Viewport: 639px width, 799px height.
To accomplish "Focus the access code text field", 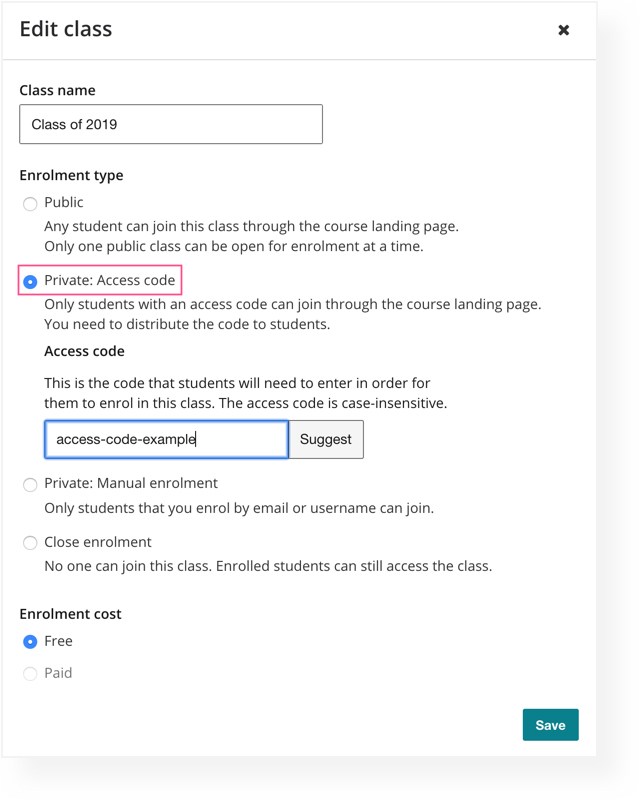I will (x=166, y=439).
